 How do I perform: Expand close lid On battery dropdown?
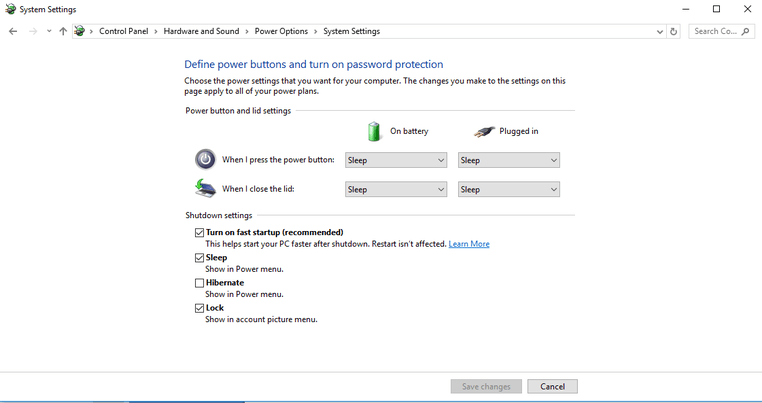(395, 189)
